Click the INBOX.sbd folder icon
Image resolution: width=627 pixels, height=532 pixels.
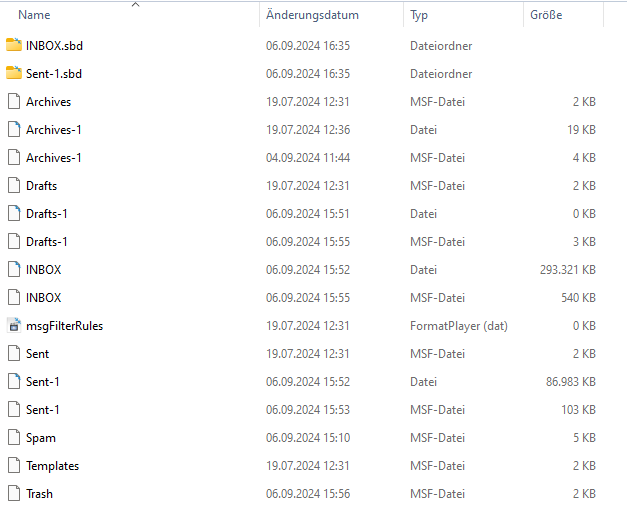[13, 45]
